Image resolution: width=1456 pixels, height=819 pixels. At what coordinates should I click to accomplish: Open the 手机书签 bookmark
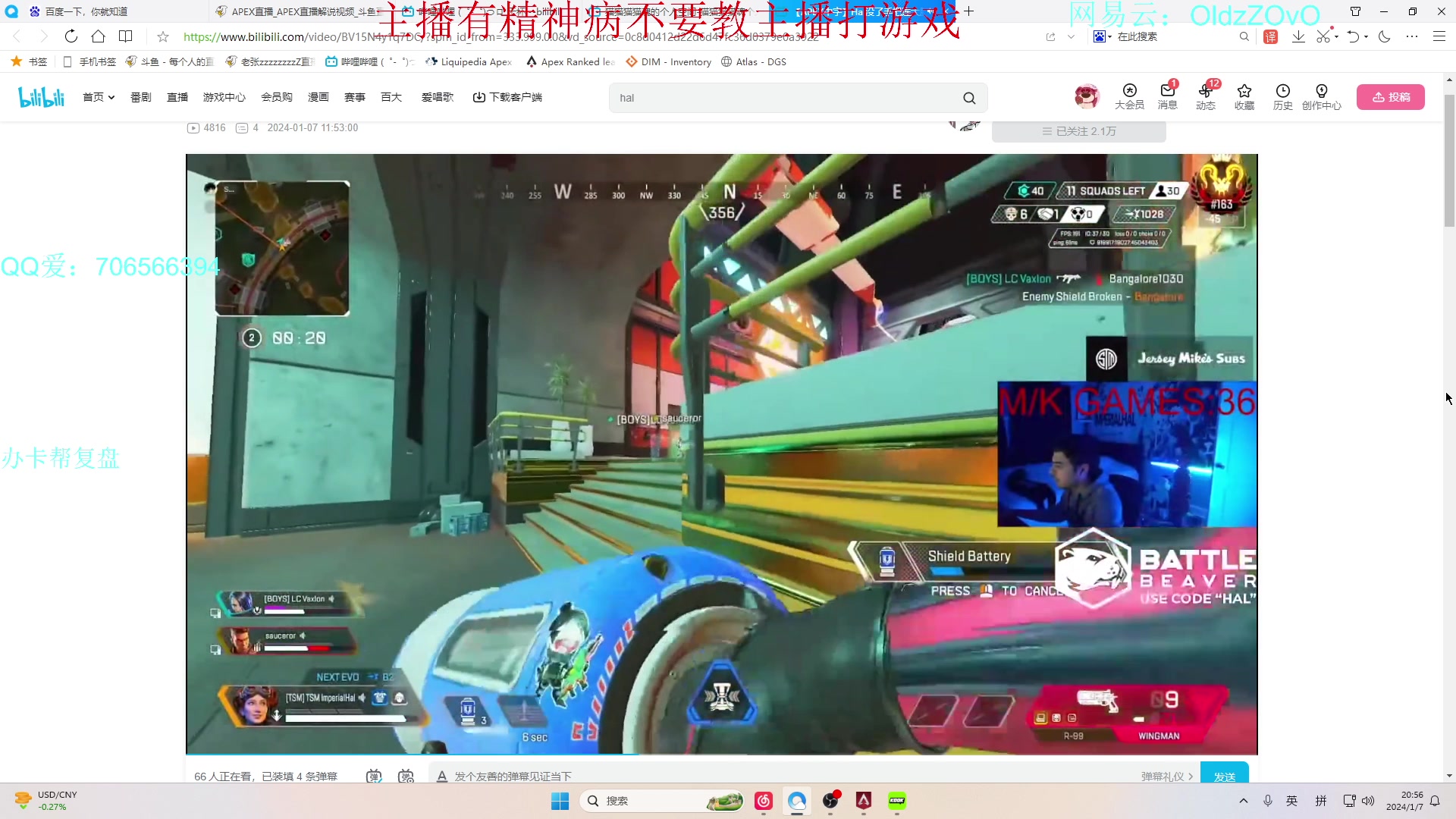[89, 62]
